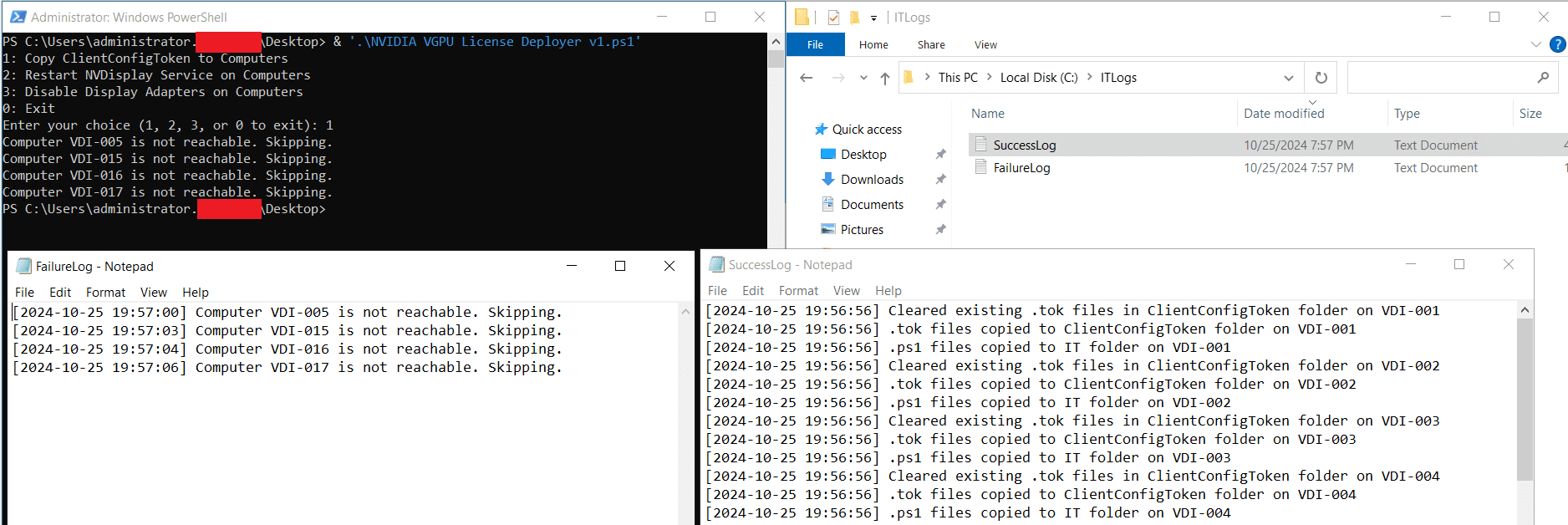
Task: Customize Quick Access Toolbar dropdown arrow
Action: [x=873, y=18]
